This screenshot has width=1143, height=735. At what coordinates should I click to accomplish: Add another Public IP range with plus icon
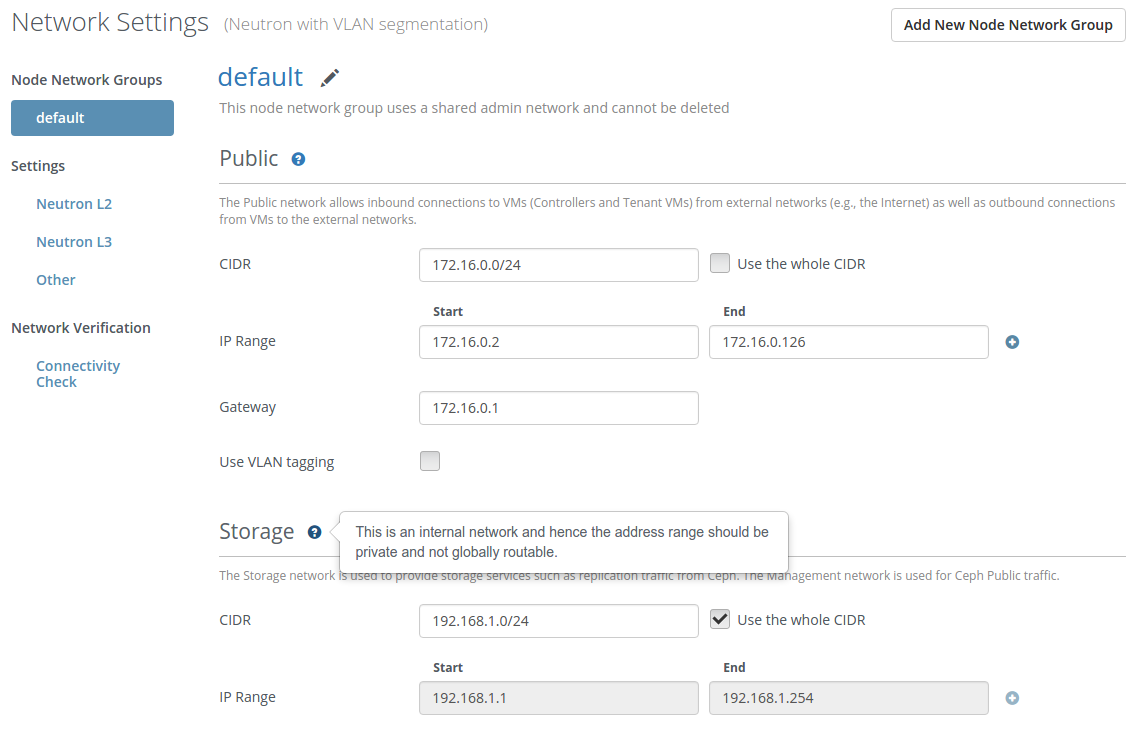pyautogui.click(x=1012, y=342)
